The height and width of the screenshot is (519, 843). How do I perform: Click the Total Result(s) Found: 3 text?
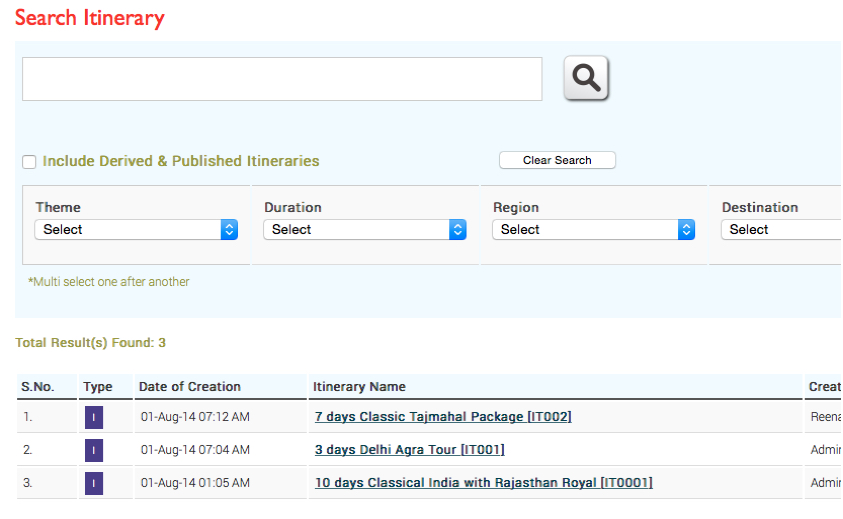click(90, 343)
